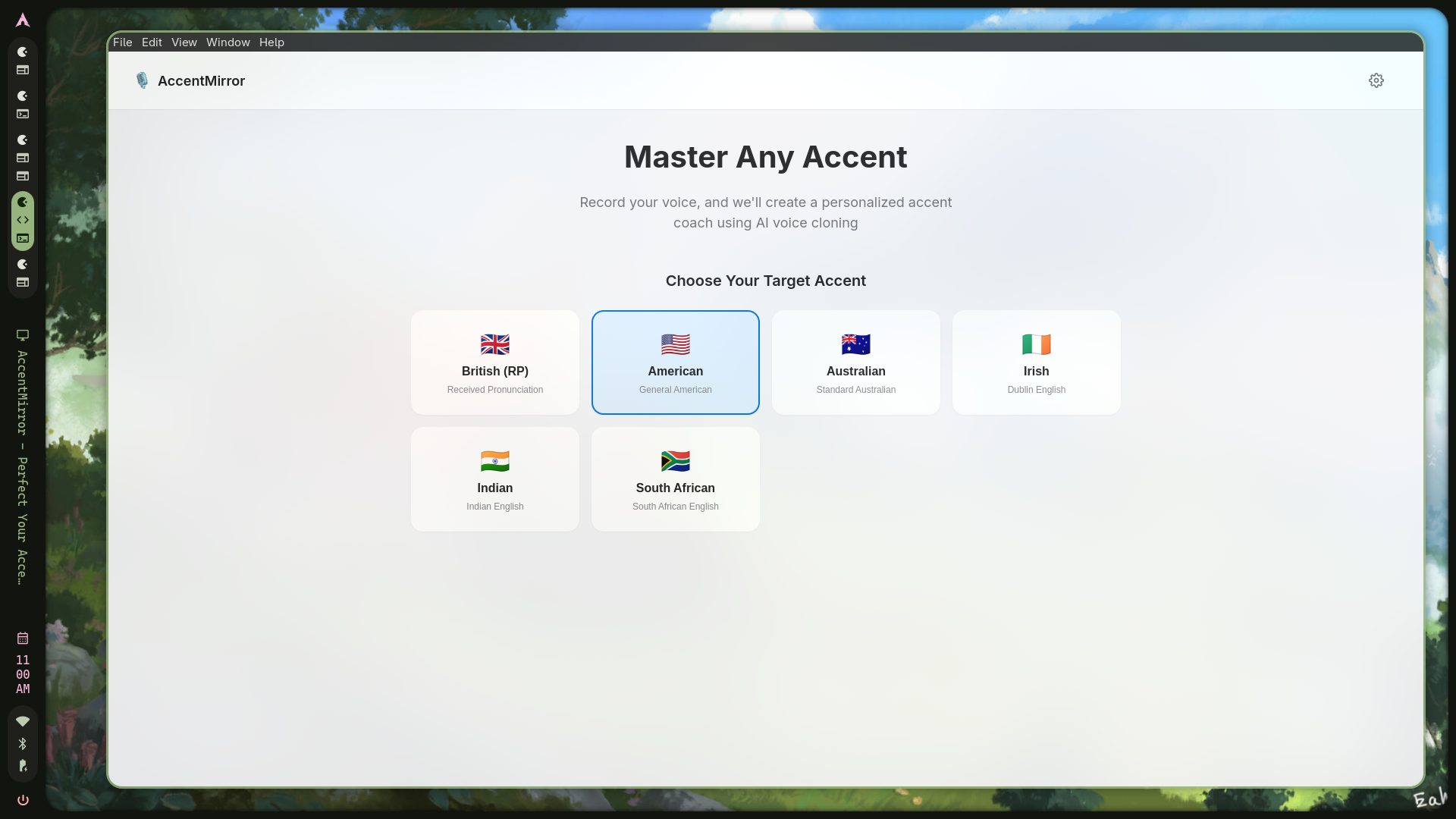The image size is (1456, 819).
Task: Open the calendar icon above the clock
Action: tap(23, 639)
